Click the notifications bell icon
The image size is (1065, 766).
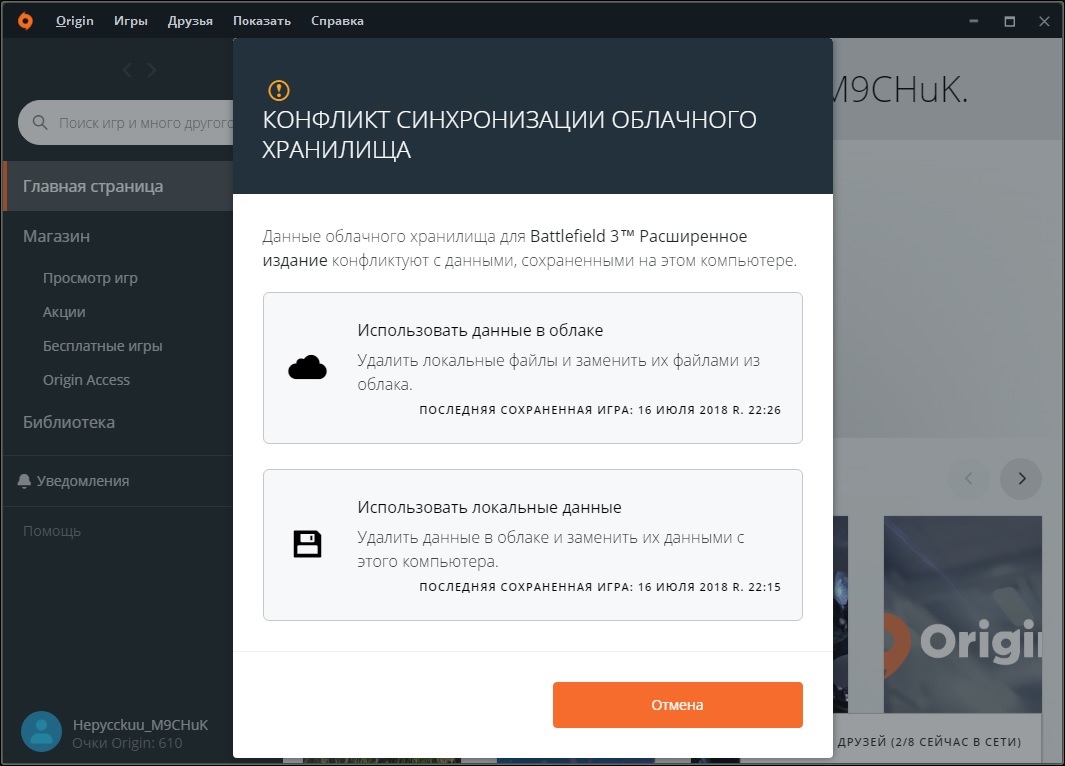pos(24,481)
